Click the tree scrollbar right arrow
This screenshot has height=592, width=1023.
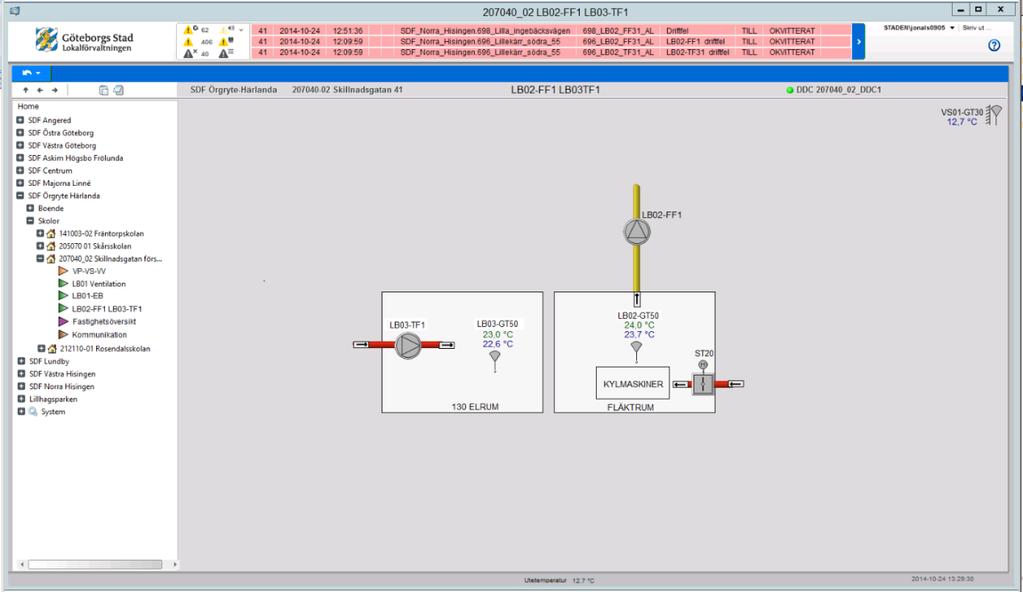(174, 564)
